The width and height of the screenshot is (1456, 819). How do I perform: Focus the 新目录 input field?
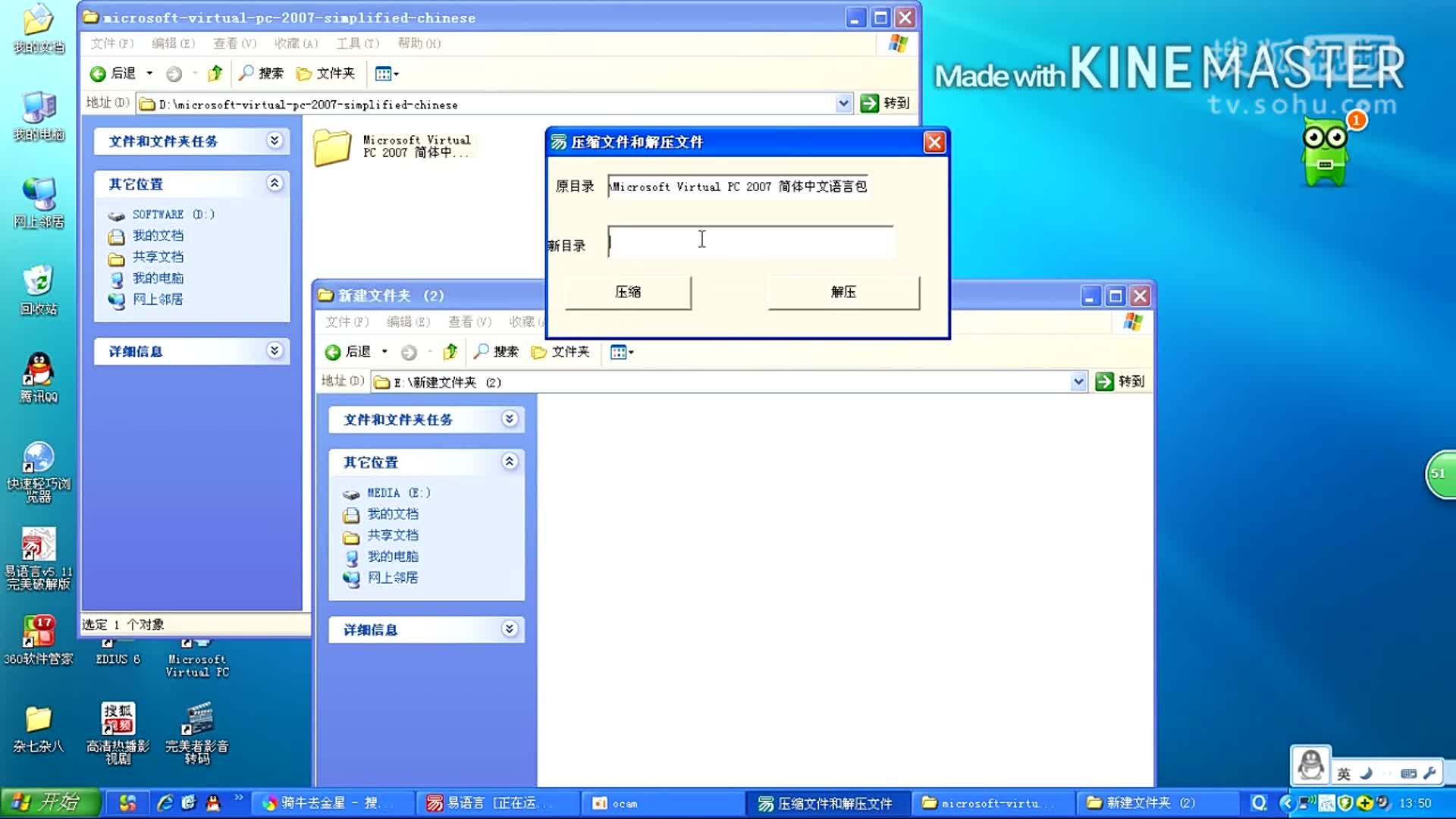pos(750,241)
